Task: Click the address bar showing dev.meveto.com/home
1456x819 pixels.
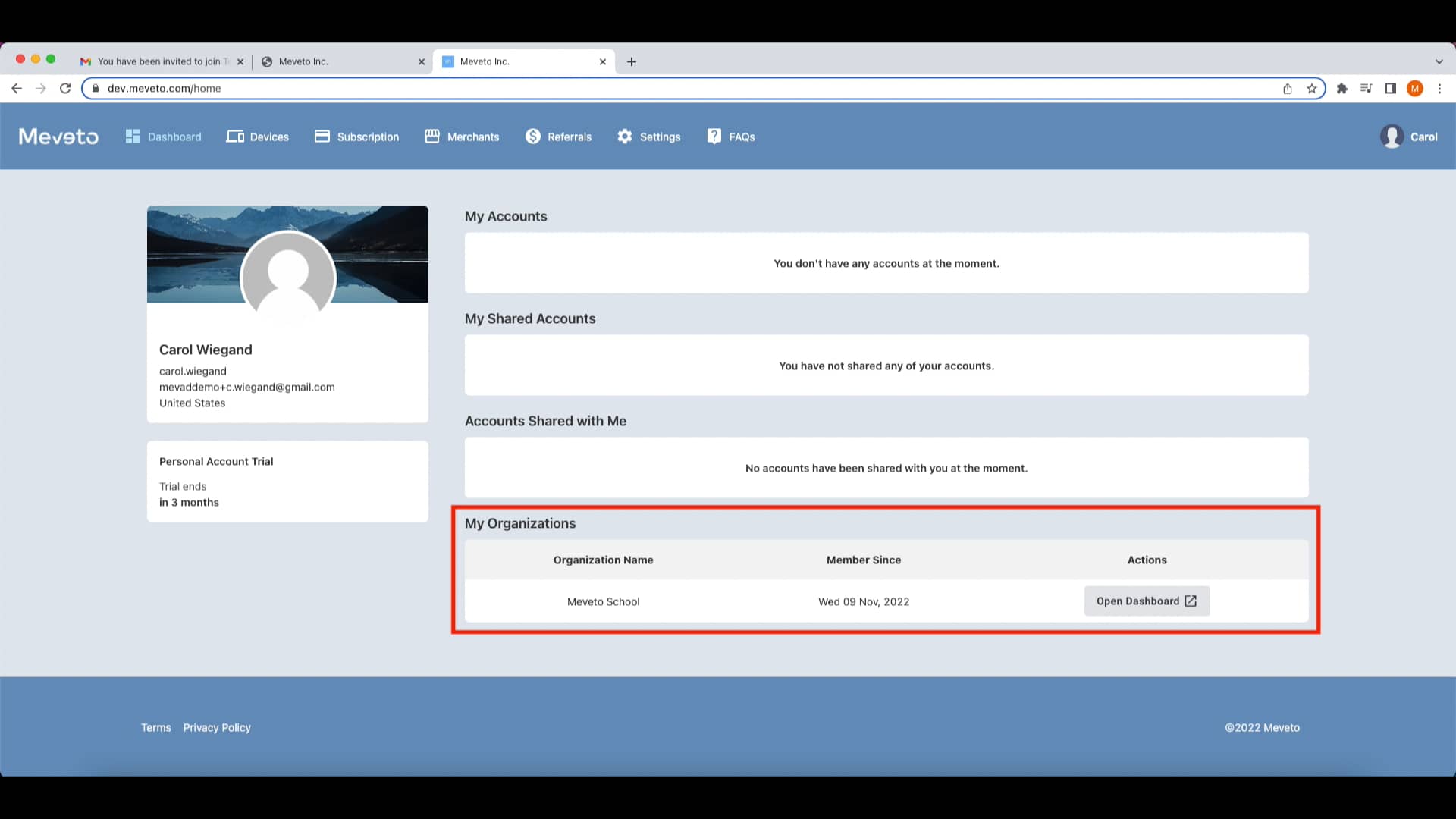Action: coord(303,88)
